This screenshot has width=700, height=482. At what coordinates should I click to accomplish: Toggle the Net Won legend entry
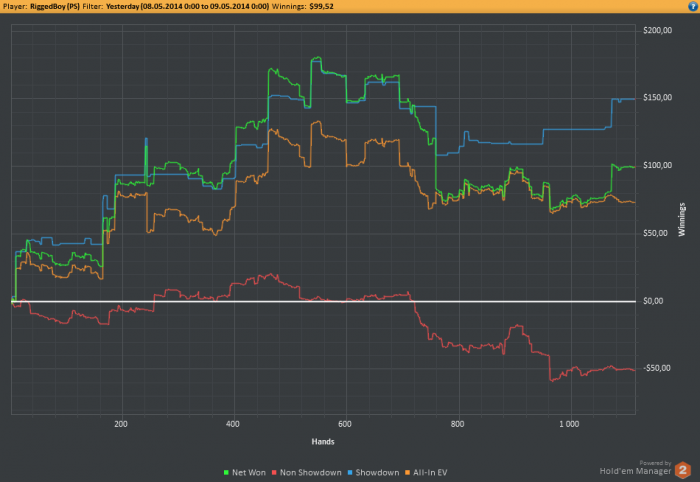tap(244, 472)
